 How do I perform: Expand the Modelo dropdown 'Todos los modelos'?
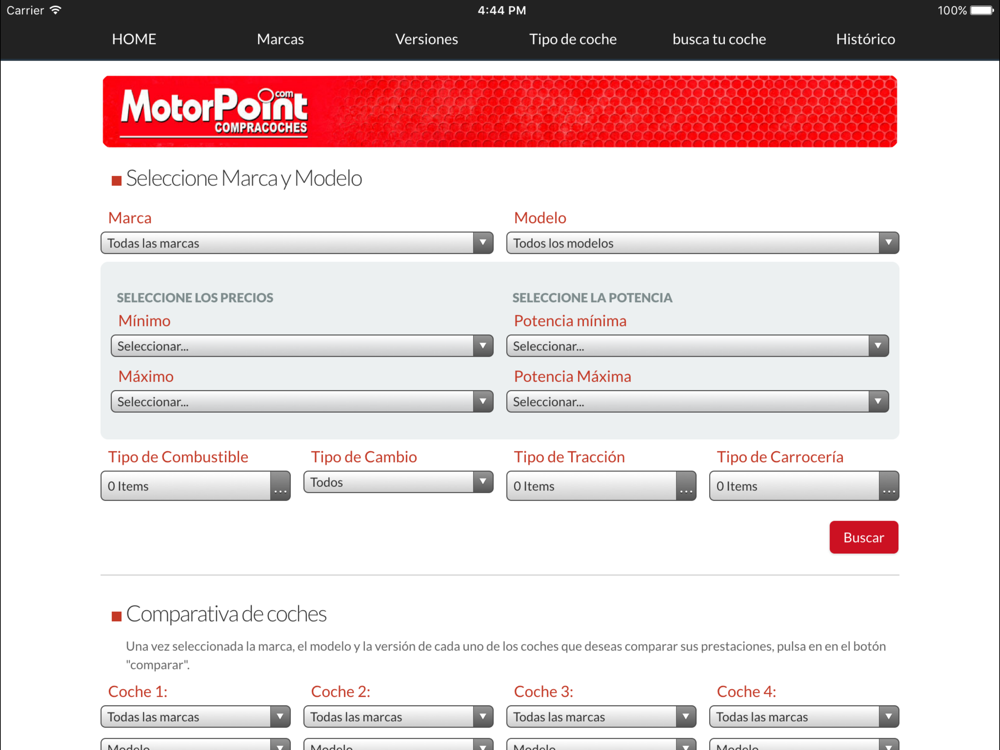pos(702,243)
